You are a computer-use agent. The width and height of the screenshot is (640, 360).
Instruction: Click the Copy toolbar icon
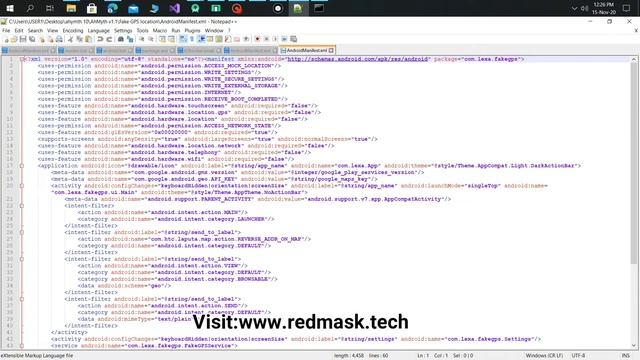(x=79, y=39)
